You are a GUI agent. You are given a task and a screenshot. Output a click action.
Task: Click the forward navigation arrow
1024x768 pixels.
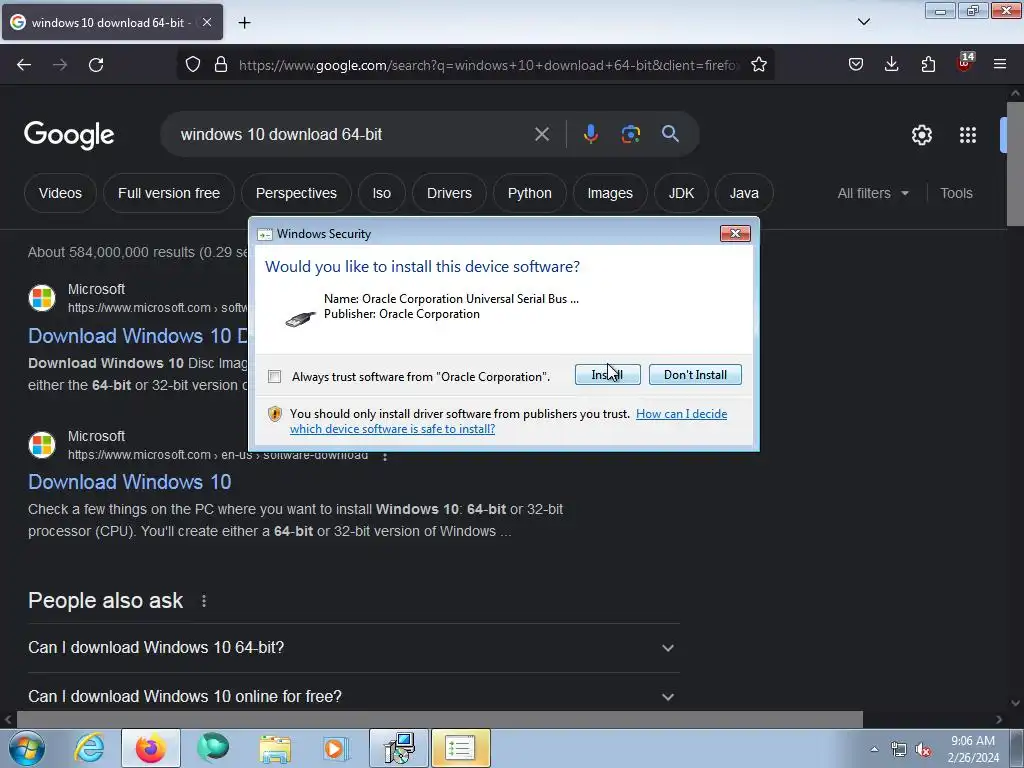60,65
